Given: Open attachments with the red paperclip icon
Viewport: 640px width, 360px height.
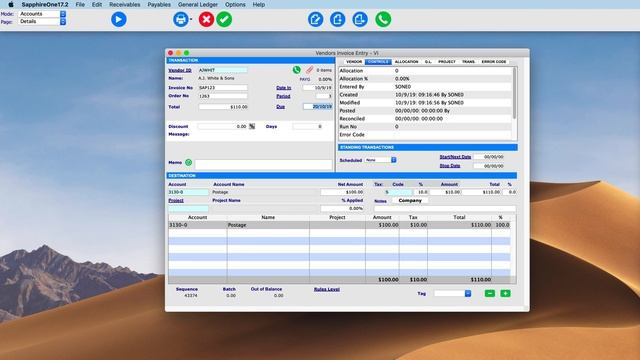Looking at the screenshot, I should [x=310, y=70].
